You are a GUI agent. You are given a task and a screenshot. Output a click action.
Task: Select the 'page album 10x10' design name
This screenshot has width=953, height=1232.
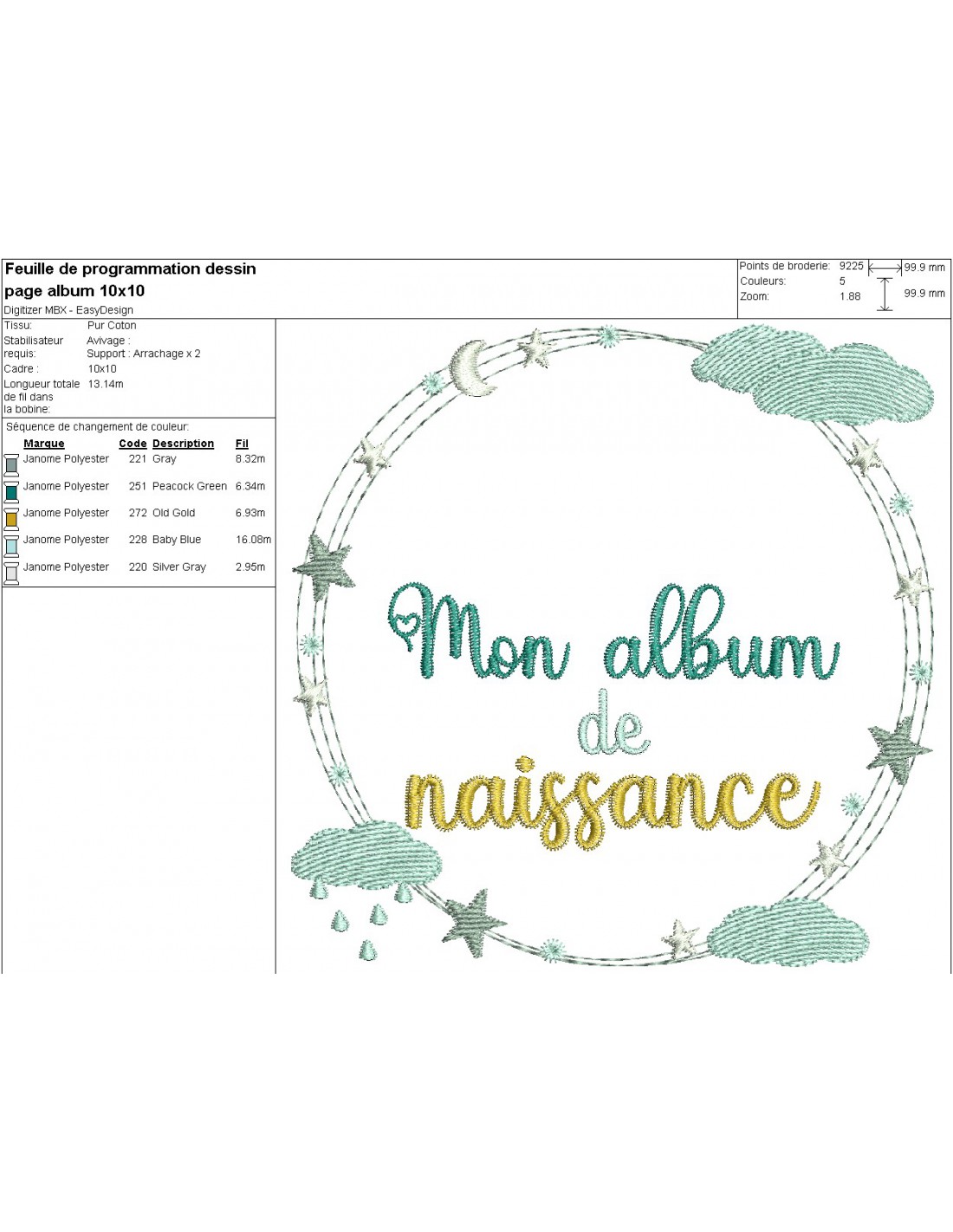point(75,291)
